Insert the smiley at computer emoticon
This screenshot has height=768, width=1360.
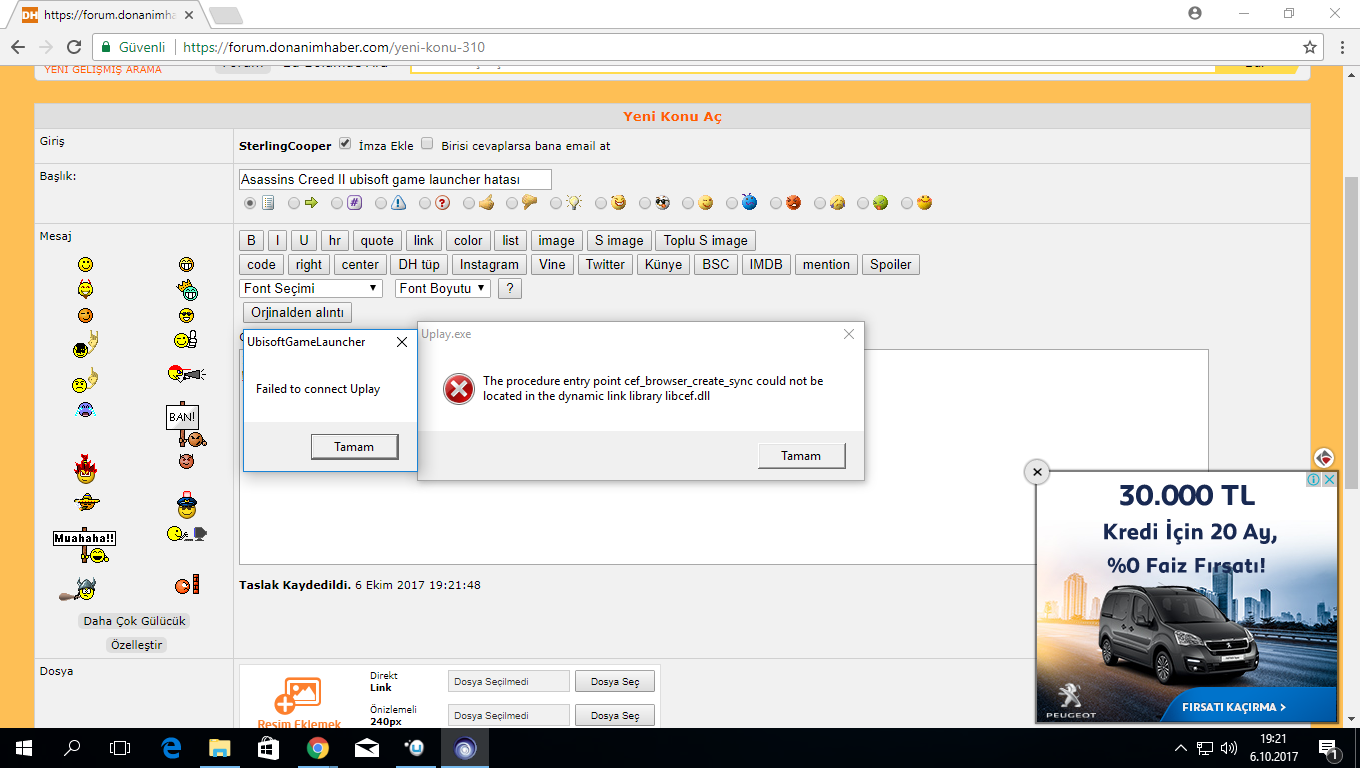186,534
